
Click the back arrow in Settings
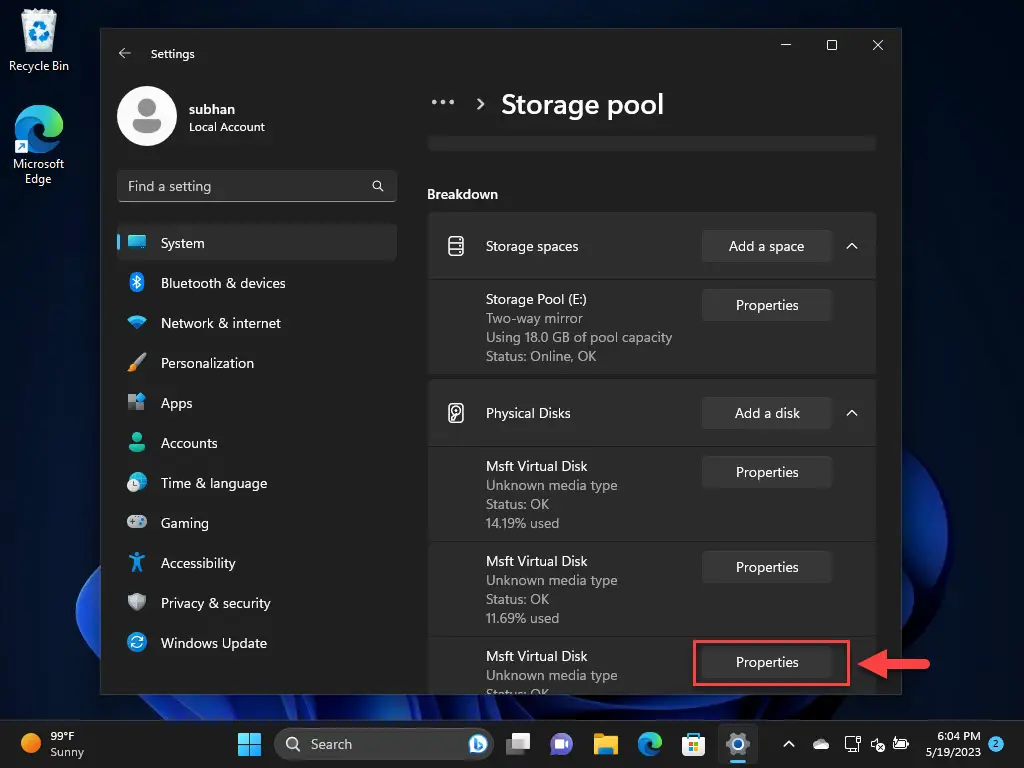125,54
